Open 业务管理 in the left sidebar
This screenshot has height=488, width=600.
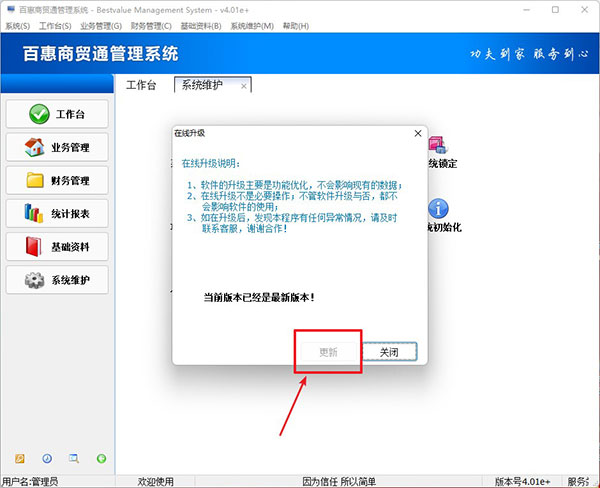click(57, 147)
